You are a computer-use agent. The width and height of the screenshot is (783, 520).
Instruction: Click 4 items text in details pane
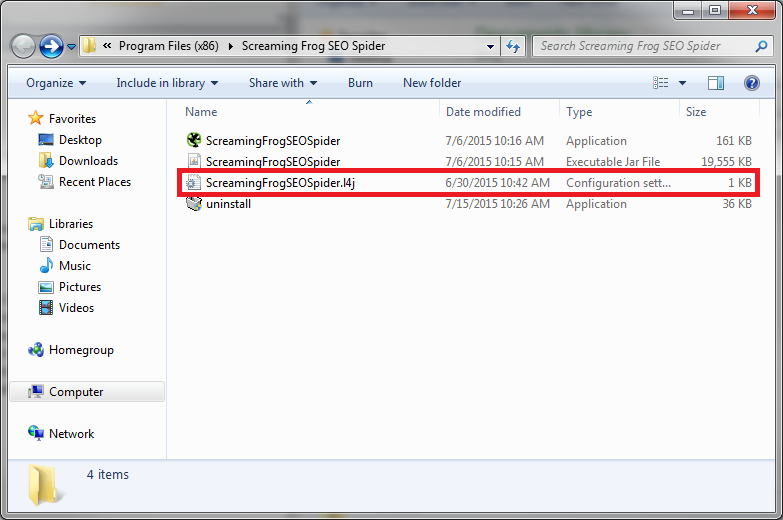tap(108, 475)
